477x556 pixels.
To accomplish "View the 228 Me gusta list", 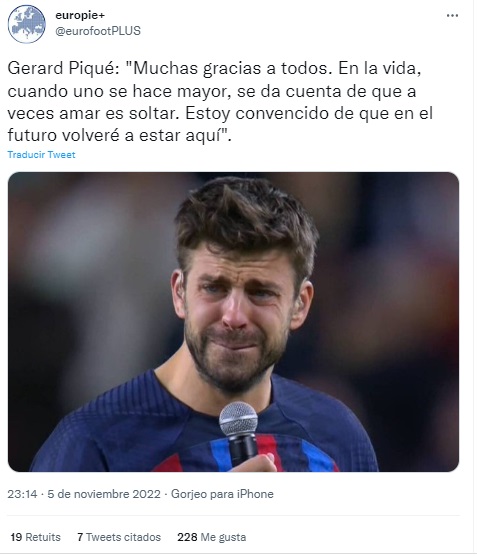I will point(212,537).
